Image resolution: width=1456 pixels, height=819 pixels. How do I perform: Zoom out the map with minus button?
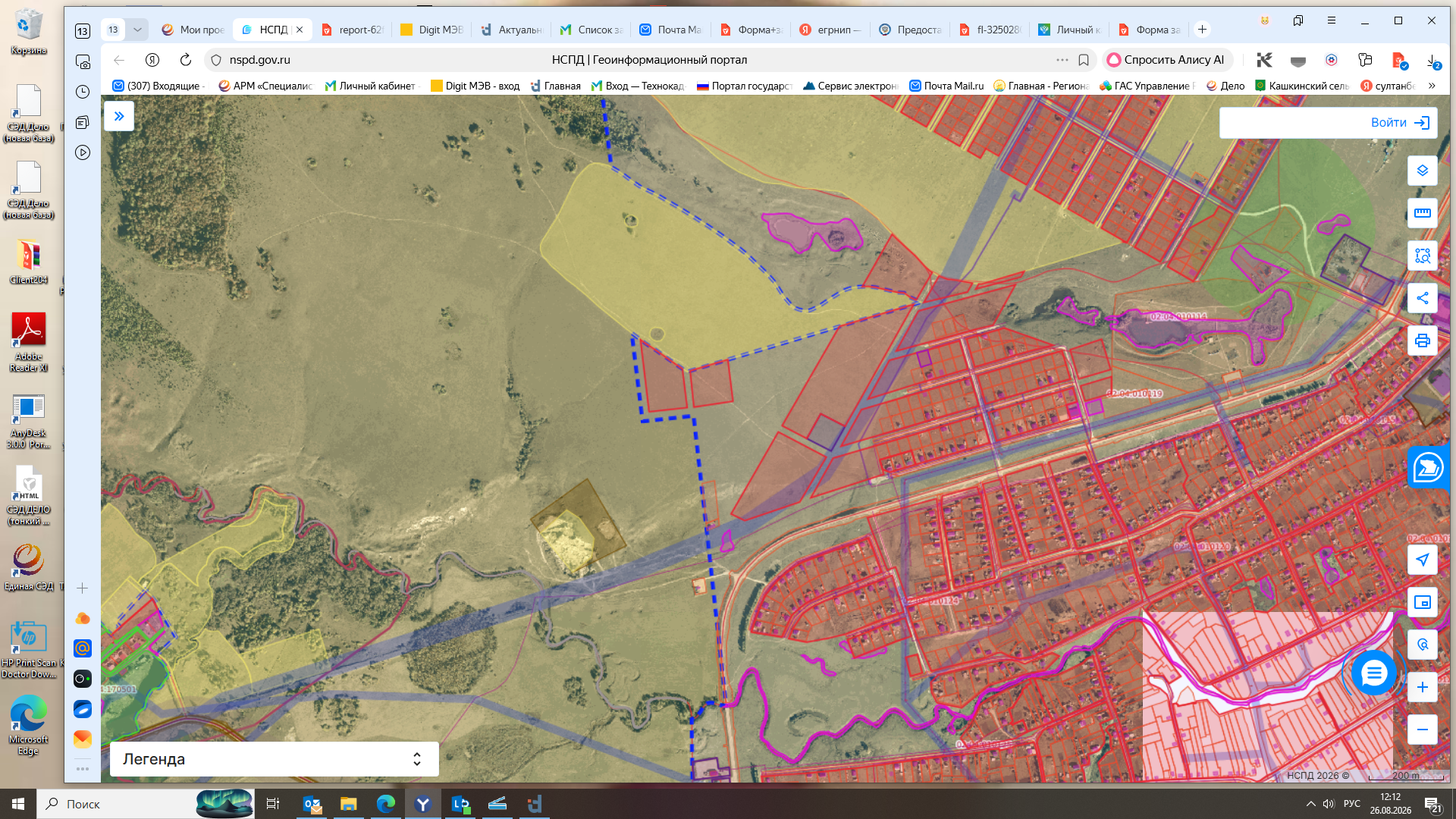(1422, 730)
